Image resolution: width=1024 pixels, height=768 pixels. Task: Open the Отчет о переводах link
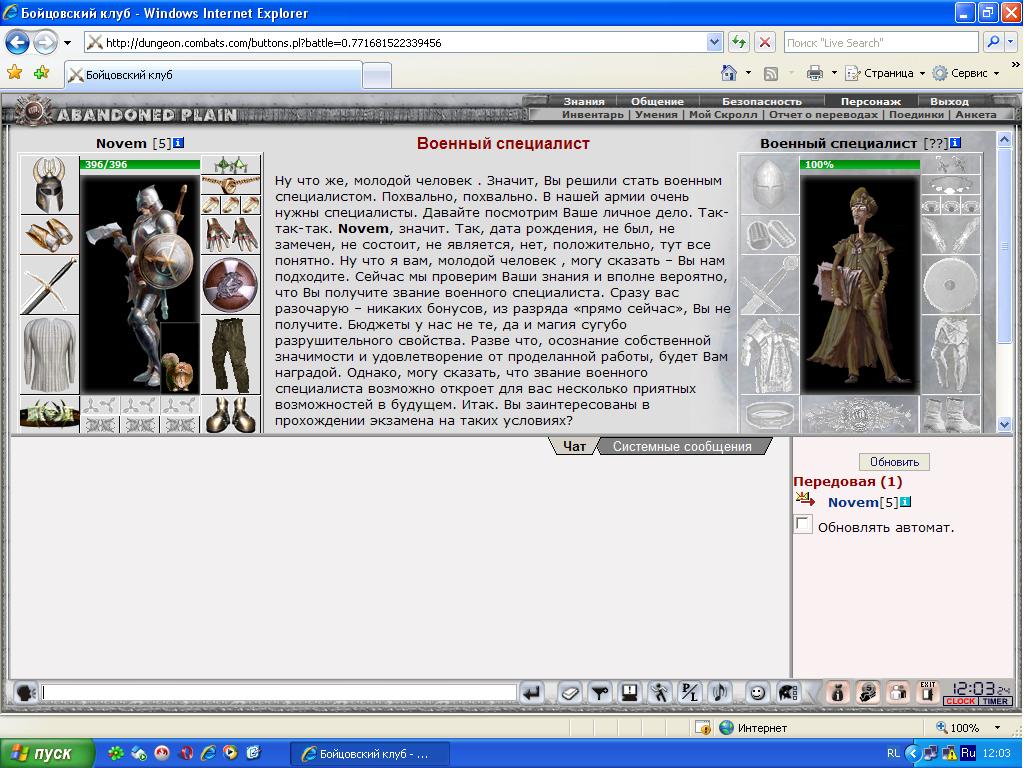coord(823,114)
